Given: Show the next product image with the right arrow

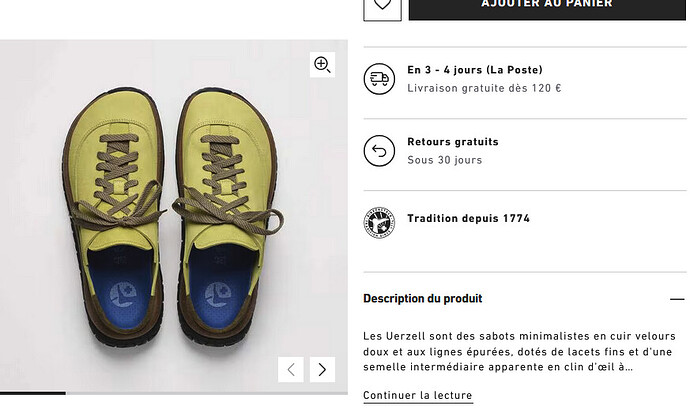Looking at the screenshot, I should [322, 369].
